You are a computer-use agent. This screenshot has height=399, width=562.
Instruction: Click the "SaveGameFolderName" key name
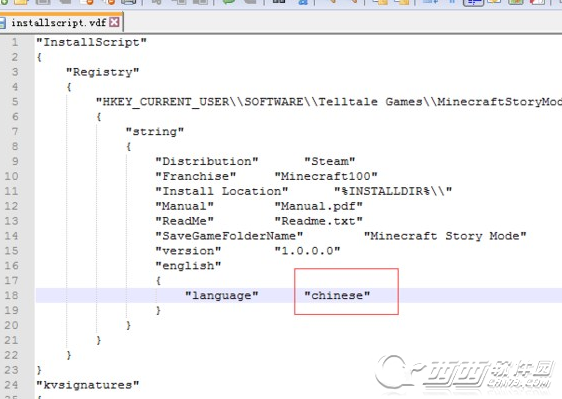click(x=229, y=236)
